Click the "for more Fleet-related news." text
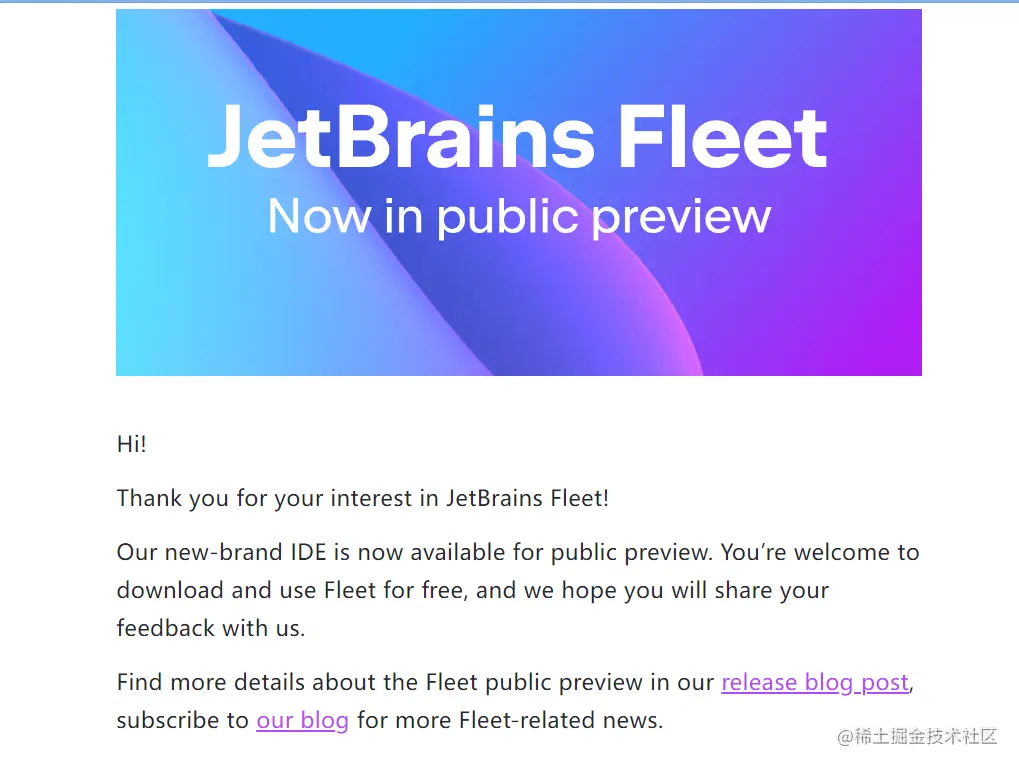Image resolution: width=1019 pixels, height=768 pixels. point(510,720)
